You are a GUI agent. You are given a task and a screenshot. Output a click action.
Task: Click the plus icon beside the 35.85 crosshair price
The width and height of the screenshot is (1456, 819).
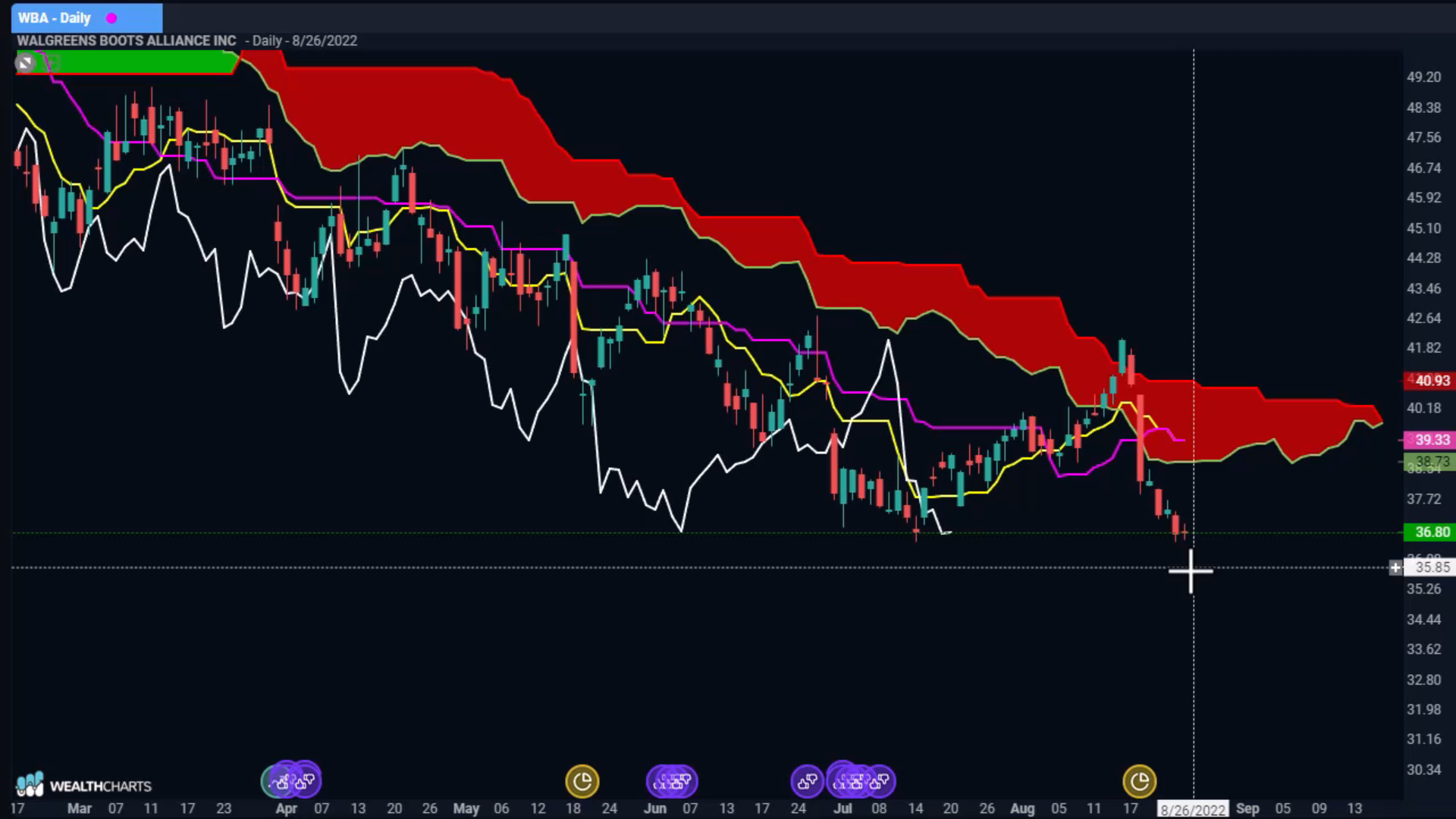1395,567
